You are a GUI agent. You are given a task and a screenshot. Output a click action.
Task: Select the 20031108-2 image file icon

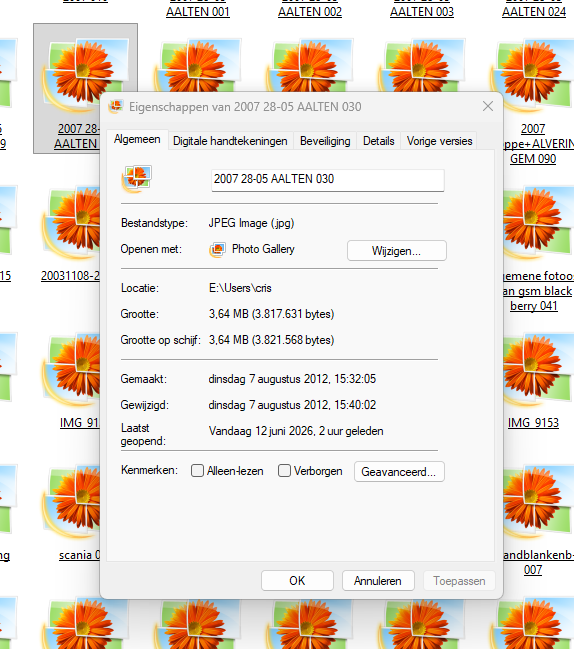click(x=71, y=224)
